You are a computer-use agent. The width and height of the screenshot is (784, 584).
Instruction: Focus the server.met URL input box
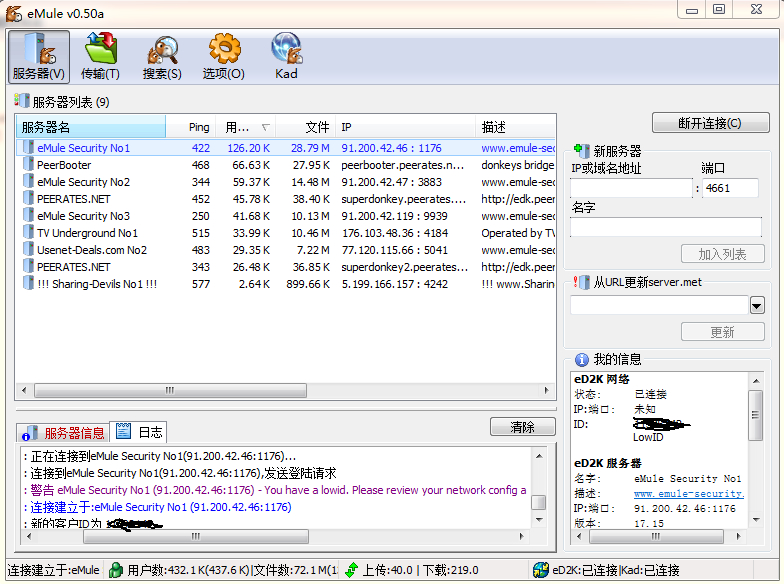tap(660, 305)
